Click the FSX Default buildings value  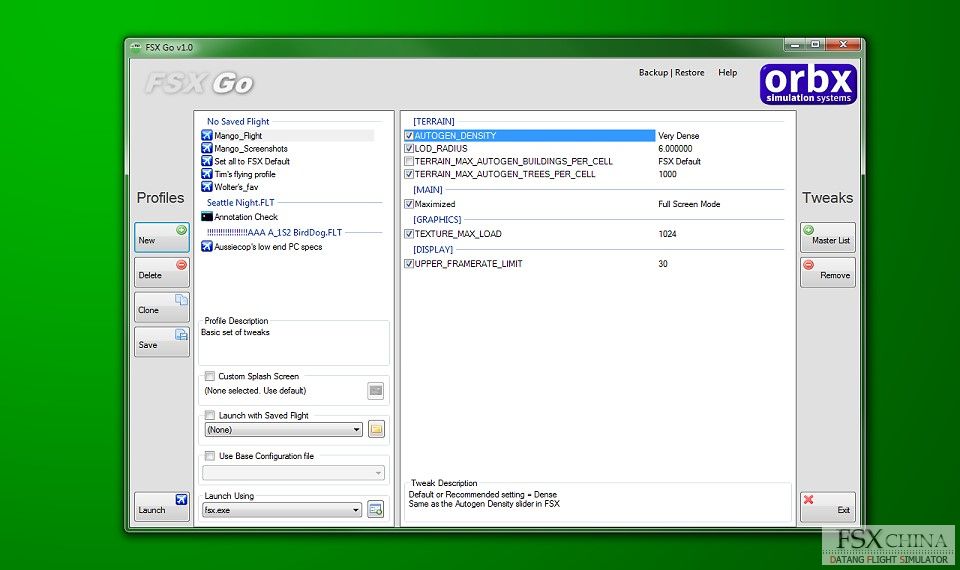coord(680,161)
